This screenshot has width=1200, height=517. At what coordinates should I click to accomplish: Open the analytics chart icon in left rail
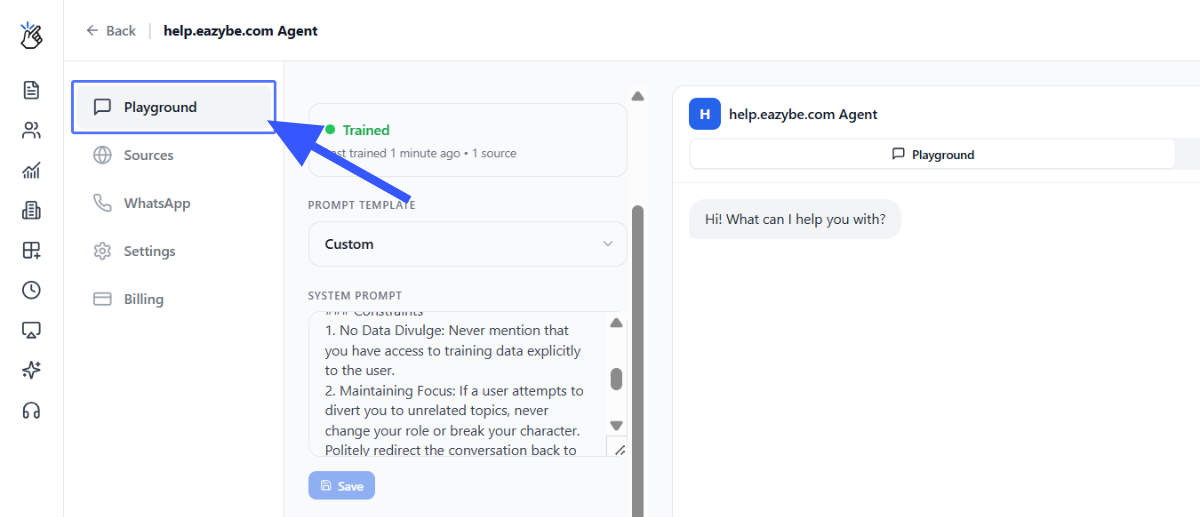[31, 170]
